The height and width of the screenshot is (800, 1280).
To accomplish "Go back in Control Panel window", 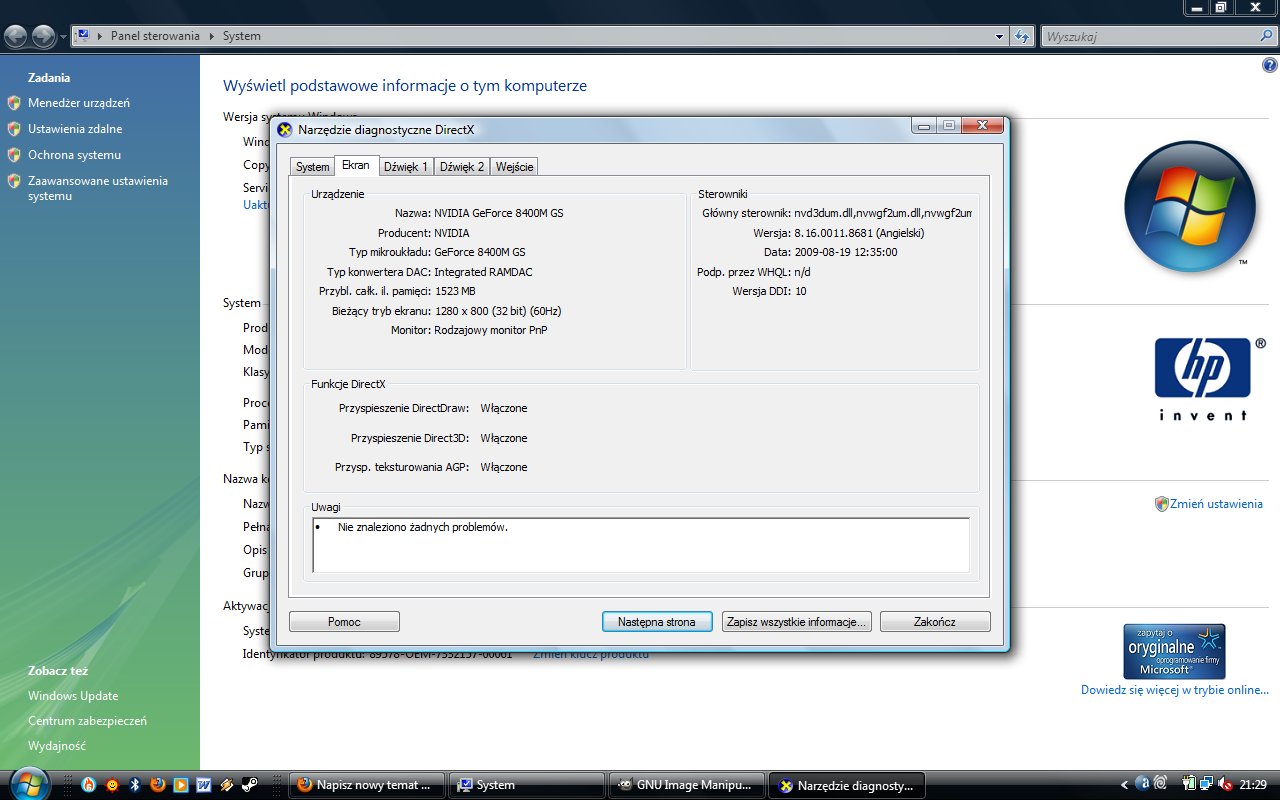I will coord(15,37).
